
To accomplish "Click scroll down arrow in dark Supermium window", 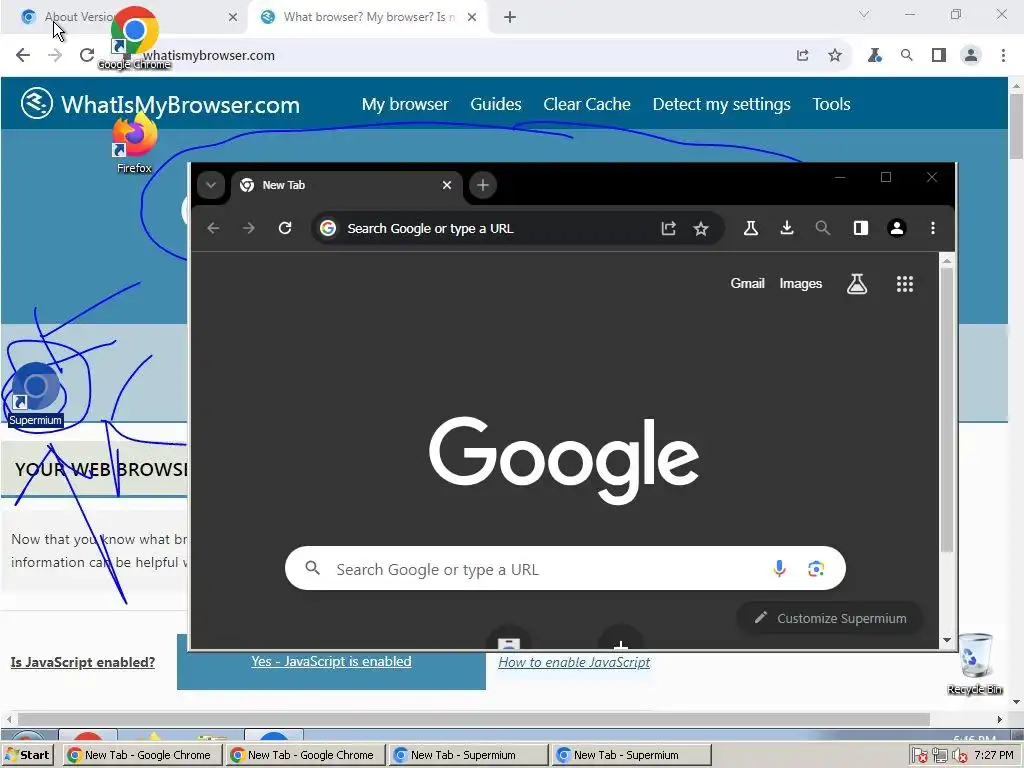I will pos(947,640).
